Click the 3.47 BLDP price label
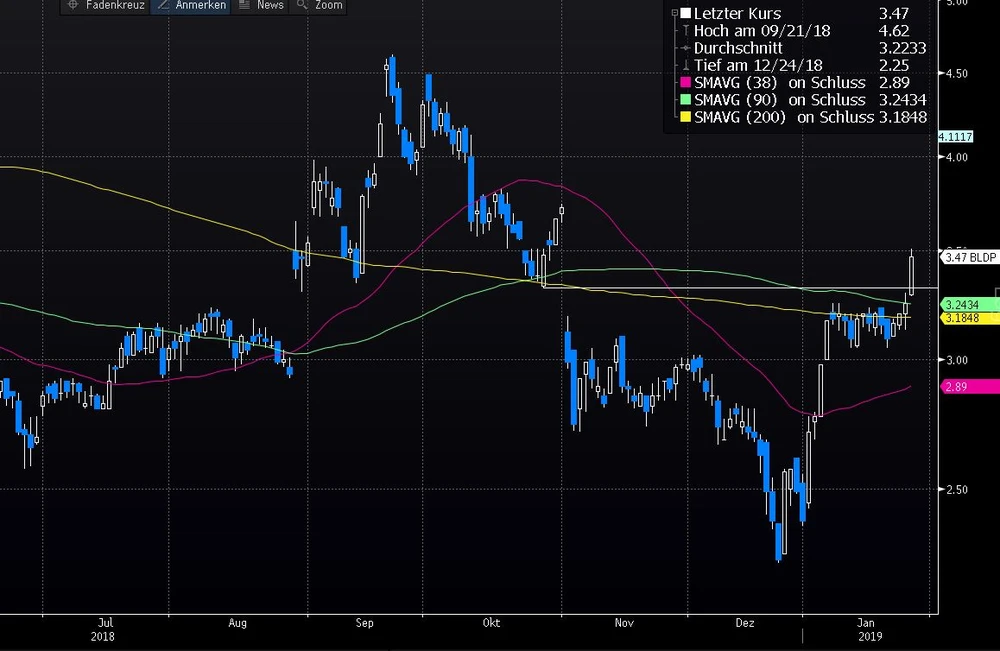 [969, 257]
